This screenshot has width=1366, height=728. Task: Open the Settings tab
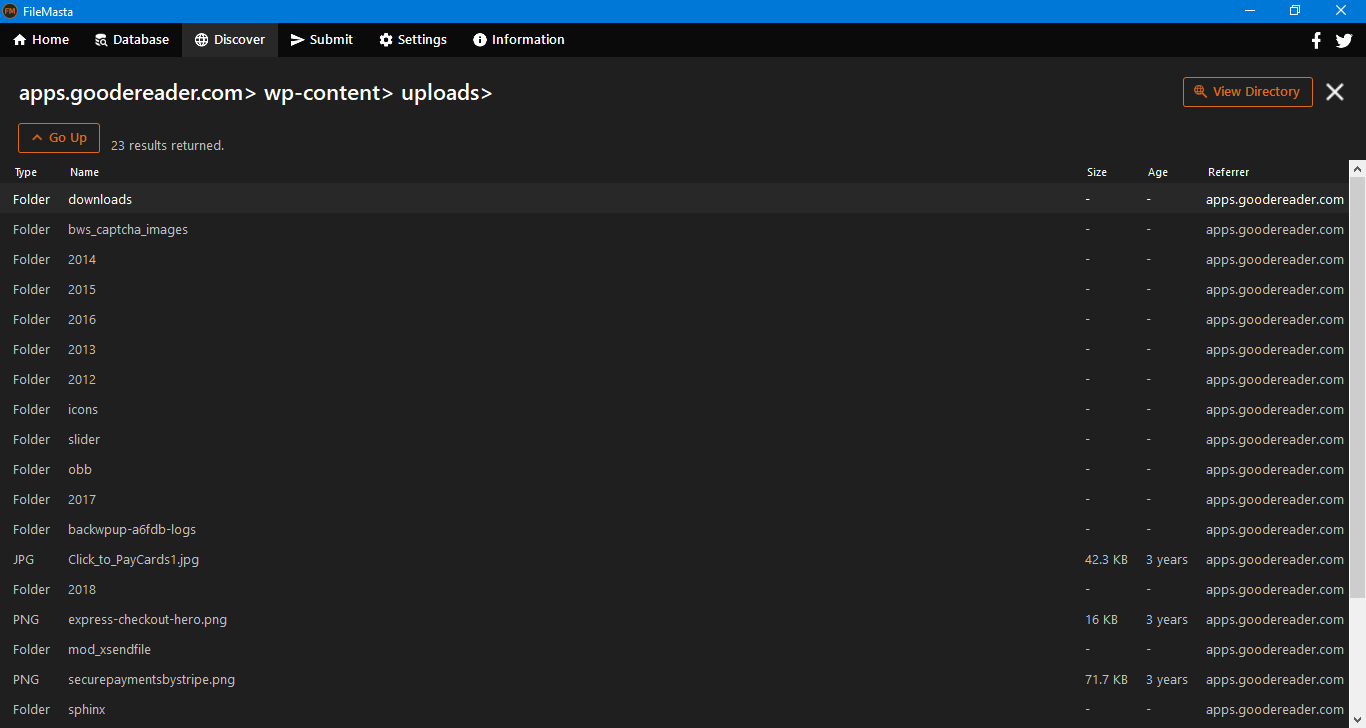tap(413, 40)
